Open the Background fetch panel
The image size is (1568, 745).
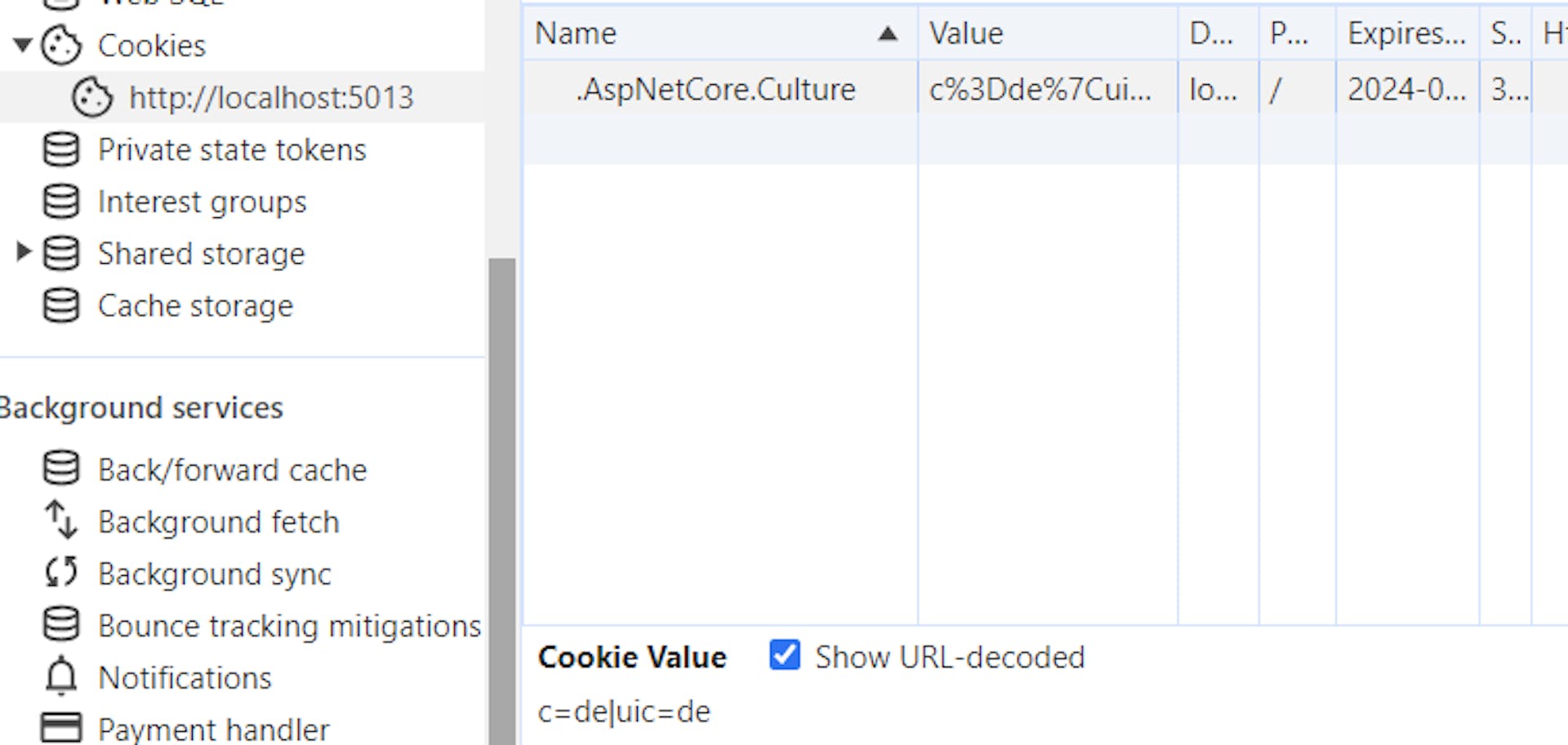pyautogui.click(x=218, y=522)
